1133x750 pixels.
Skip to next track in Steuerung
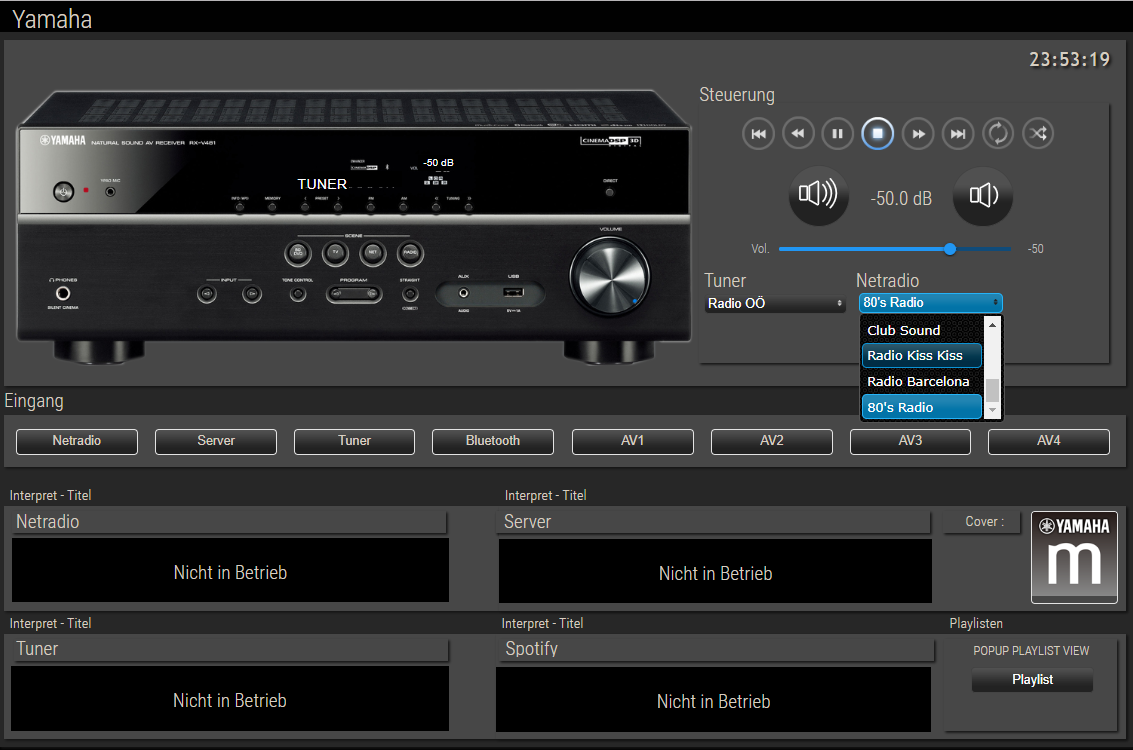[x=957, y=134]
